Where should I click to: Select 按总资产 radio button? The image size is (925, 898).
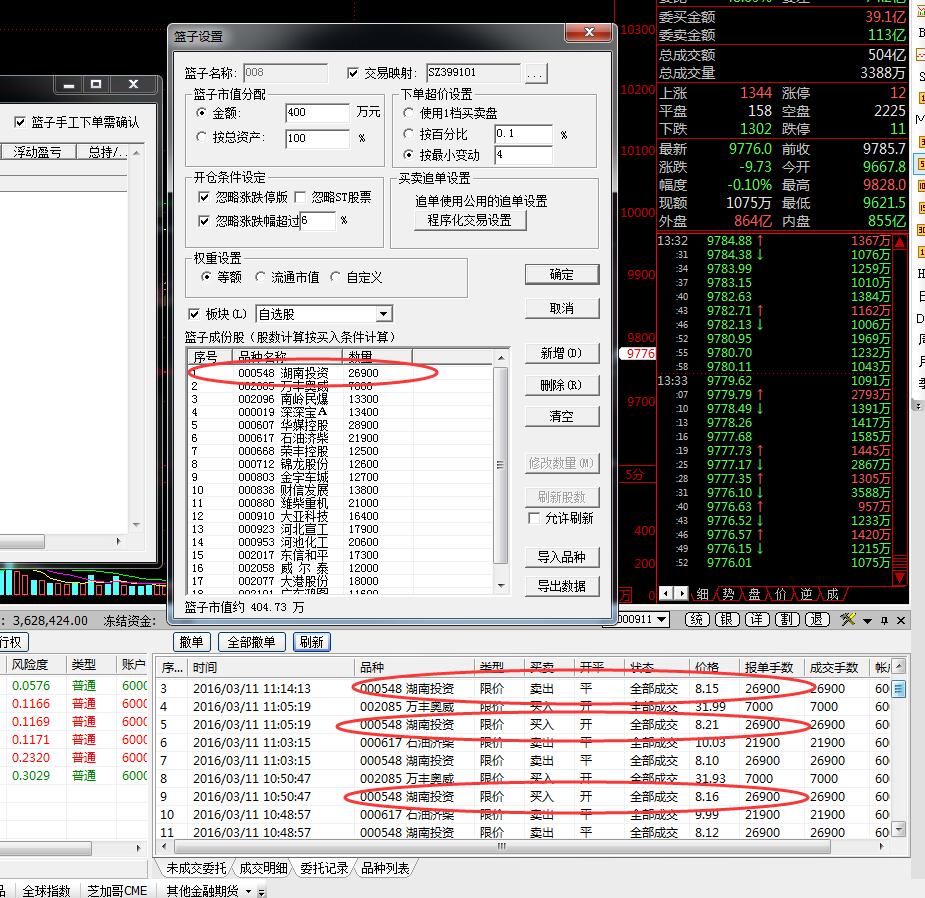202,137
